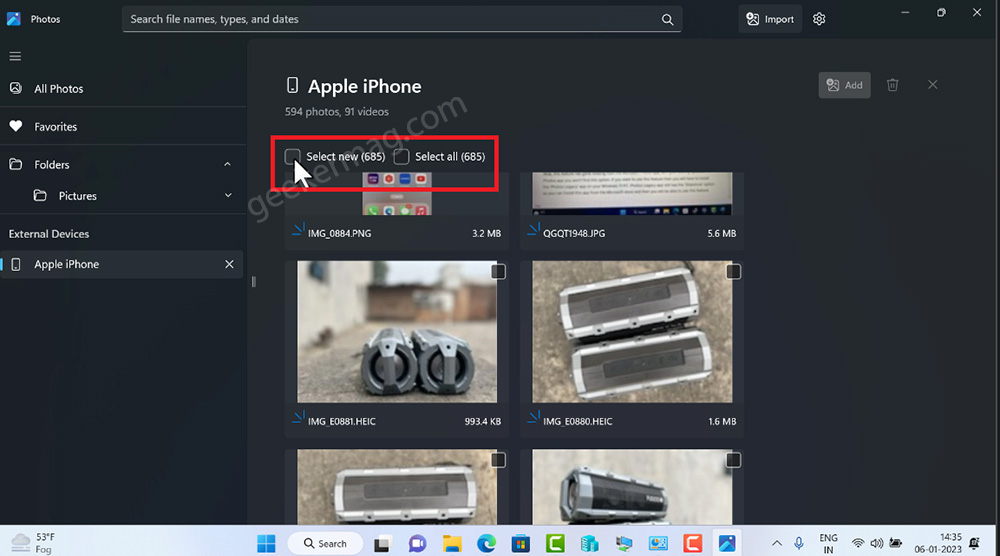Open QGQT1948.JPG thumbnail
Screen dimensions: 1000x556
point(632,194)
